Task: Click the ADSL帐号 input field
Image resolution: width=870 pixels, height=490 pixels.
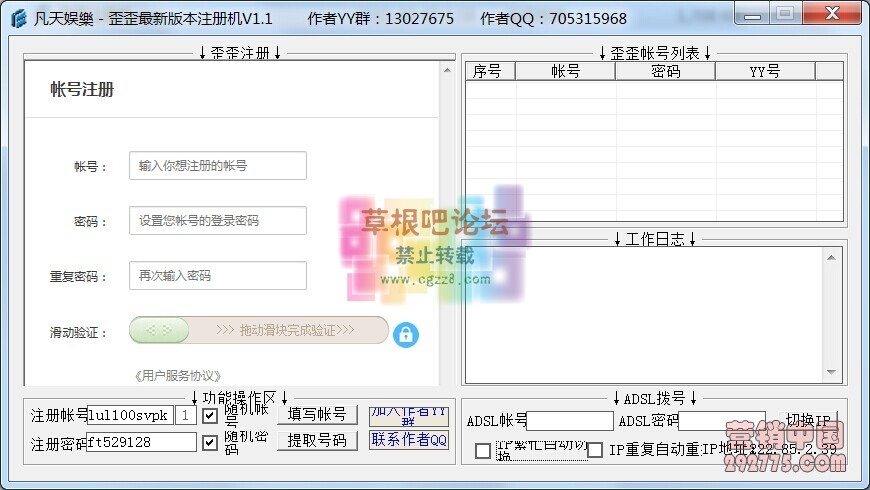Action: pos(570,421)
